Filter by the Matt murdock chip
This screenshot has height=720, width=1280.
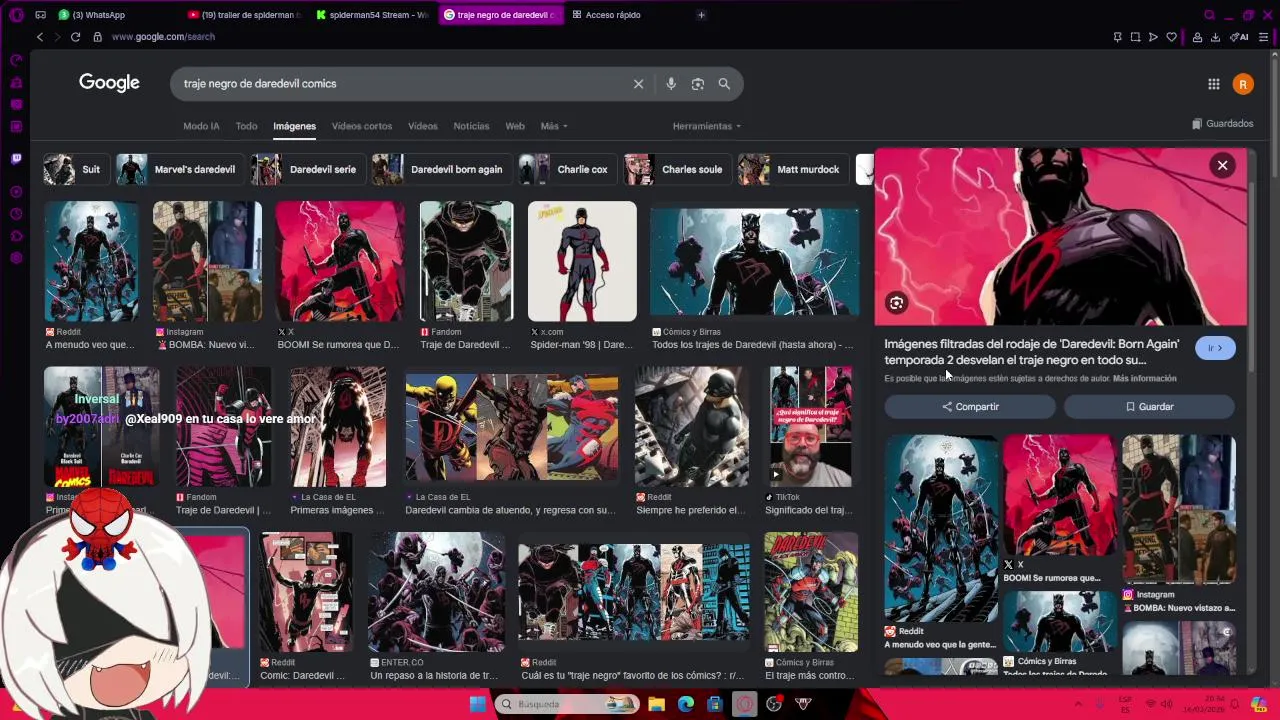pos(792,170)
